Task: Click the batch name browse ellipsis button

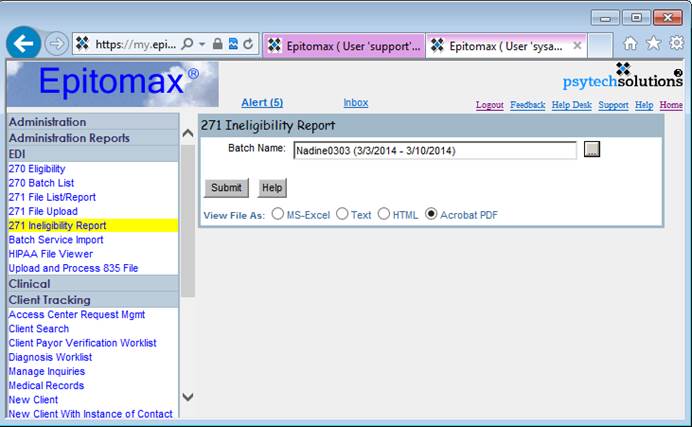Action: pyautogui.click(x=591, y=150)
